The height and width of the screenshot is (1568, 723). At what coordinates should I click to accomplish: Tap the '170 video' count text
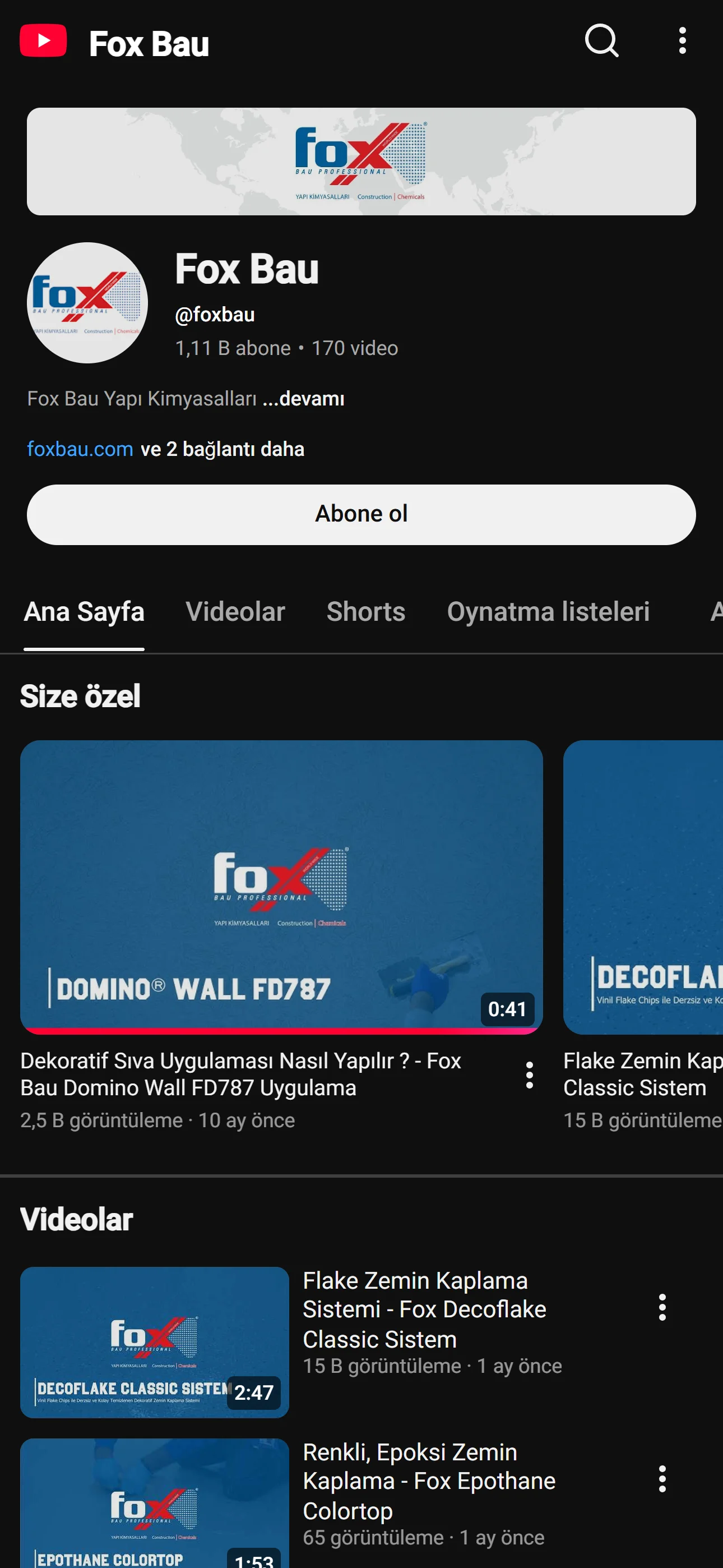point(355,348)
